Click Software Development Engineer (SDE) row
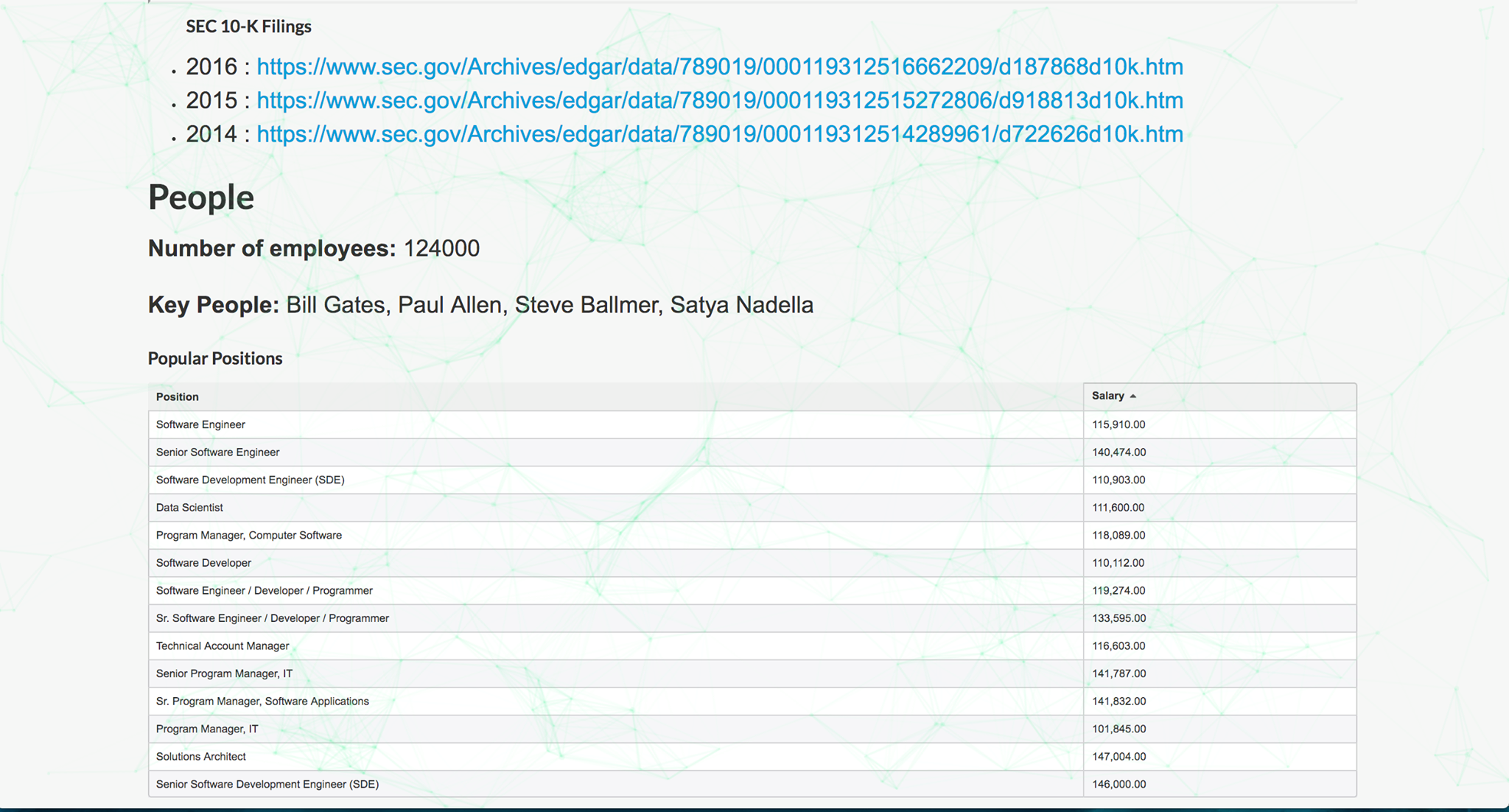Viewport: 1509px width, 812px height. coord(250,480)
